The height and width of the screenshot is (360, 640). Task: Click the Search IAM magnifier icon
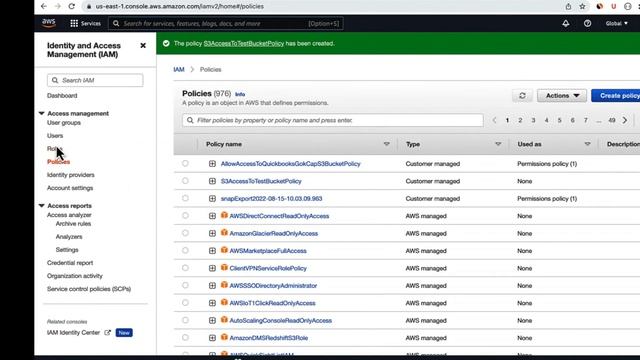[x=55, y=80]
